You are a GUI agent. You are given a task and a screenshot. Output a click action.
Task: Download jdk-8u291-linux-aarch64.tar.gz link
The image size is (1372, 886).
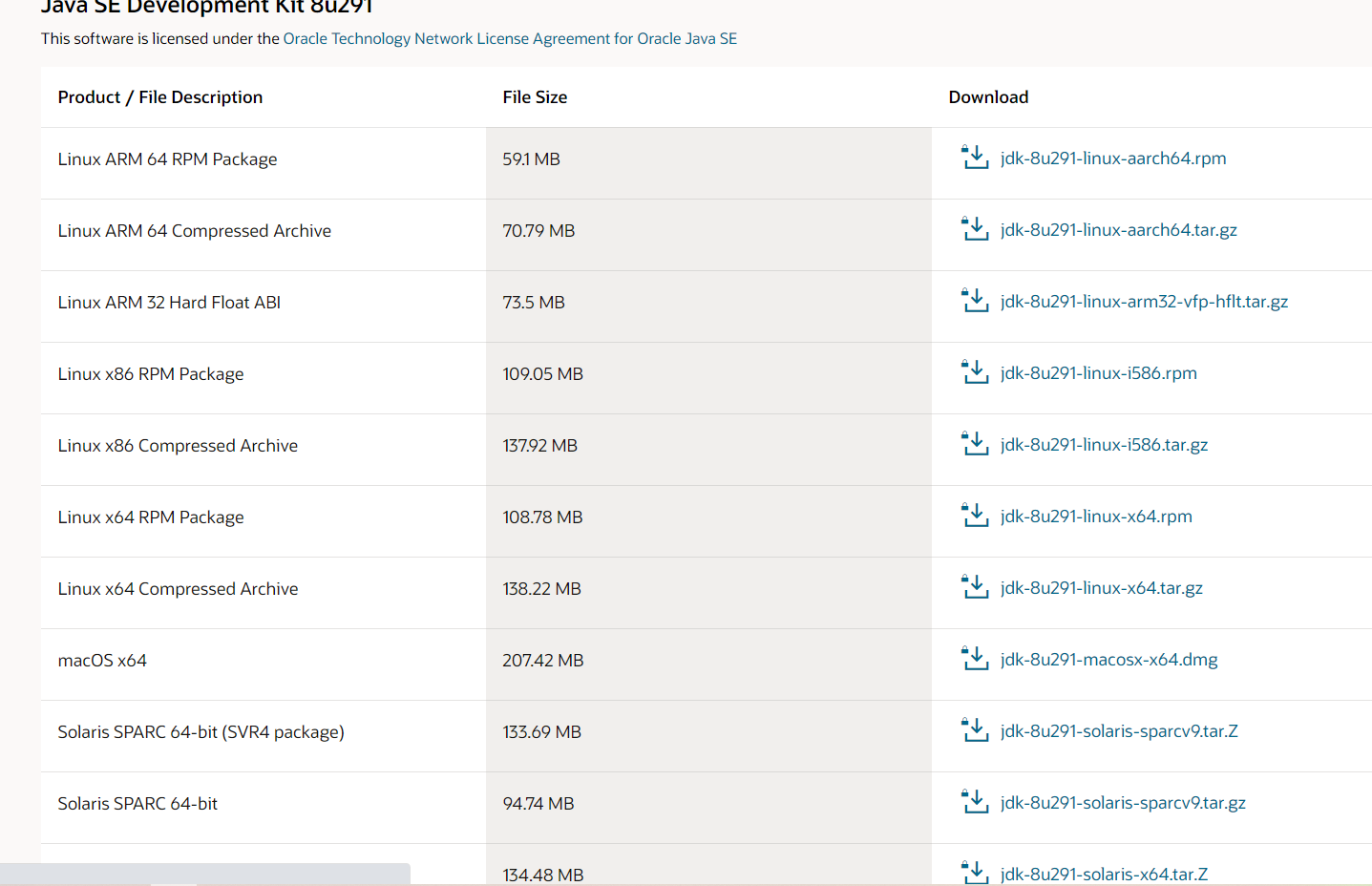(1119, 230)
